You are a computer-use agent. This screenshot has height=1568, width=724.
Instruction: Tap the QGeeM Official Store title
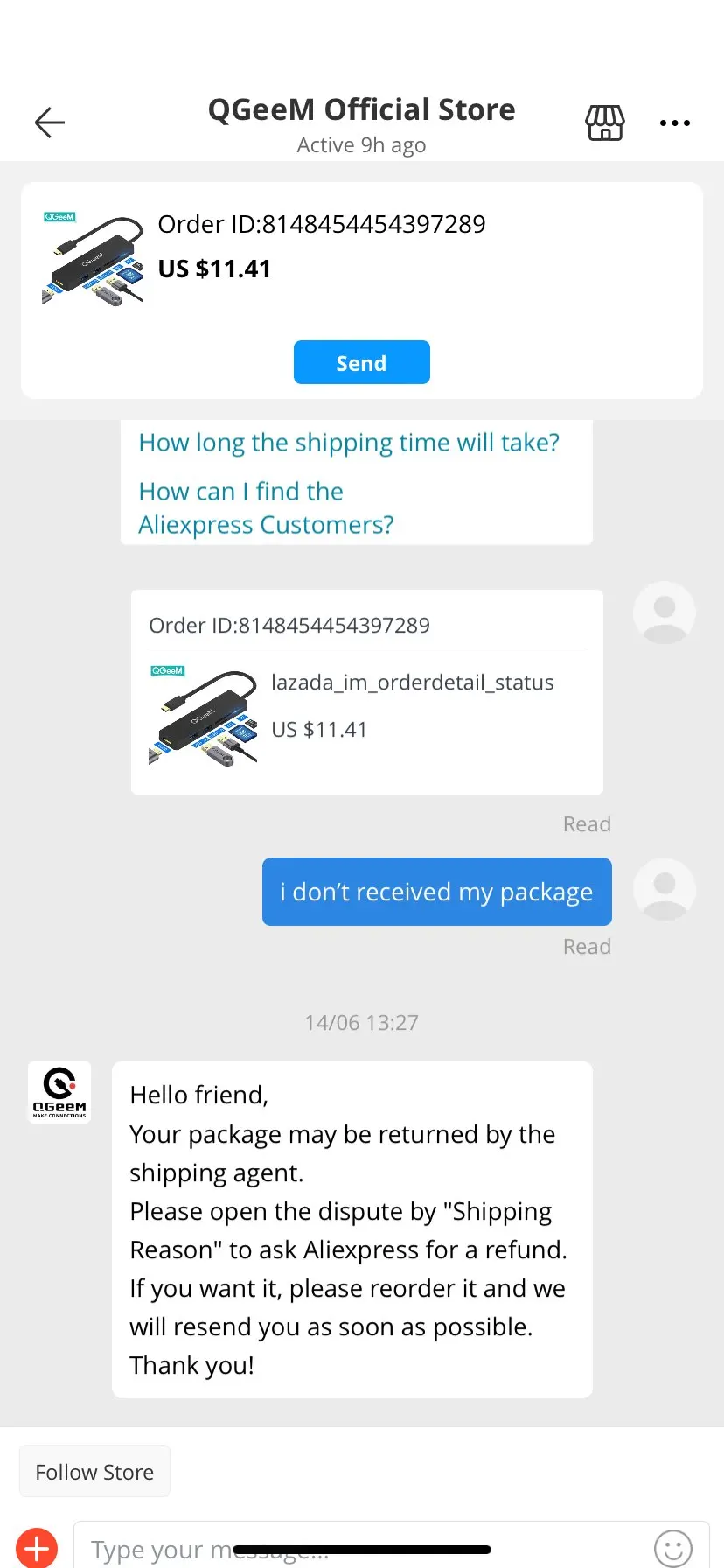(x=361, y=109)
